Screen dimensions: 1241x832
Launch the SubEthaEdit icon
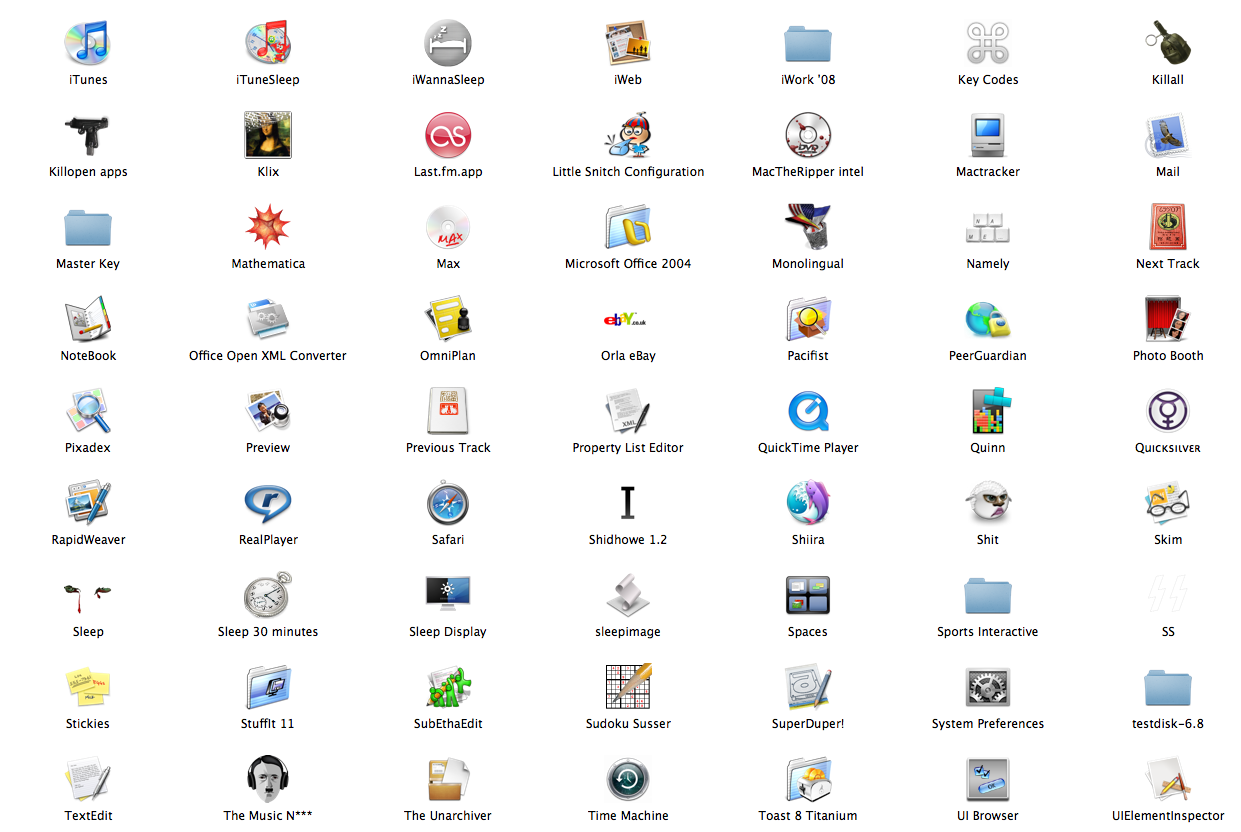448,686
